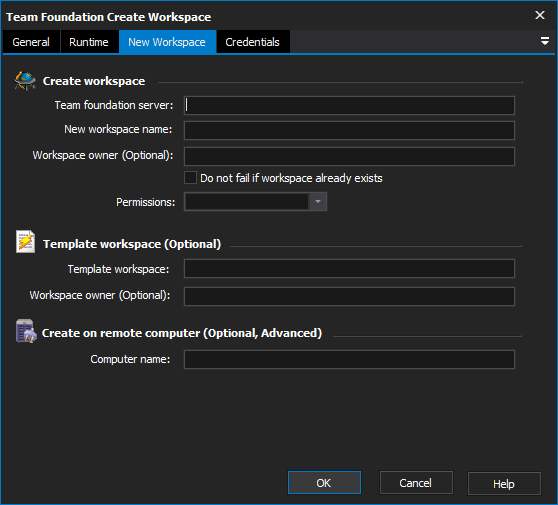The width and height of the screenshot is (558, 505).
Task: Click the Permissions combo box text area
Action: pyautogui.click(x=247, y=202)
